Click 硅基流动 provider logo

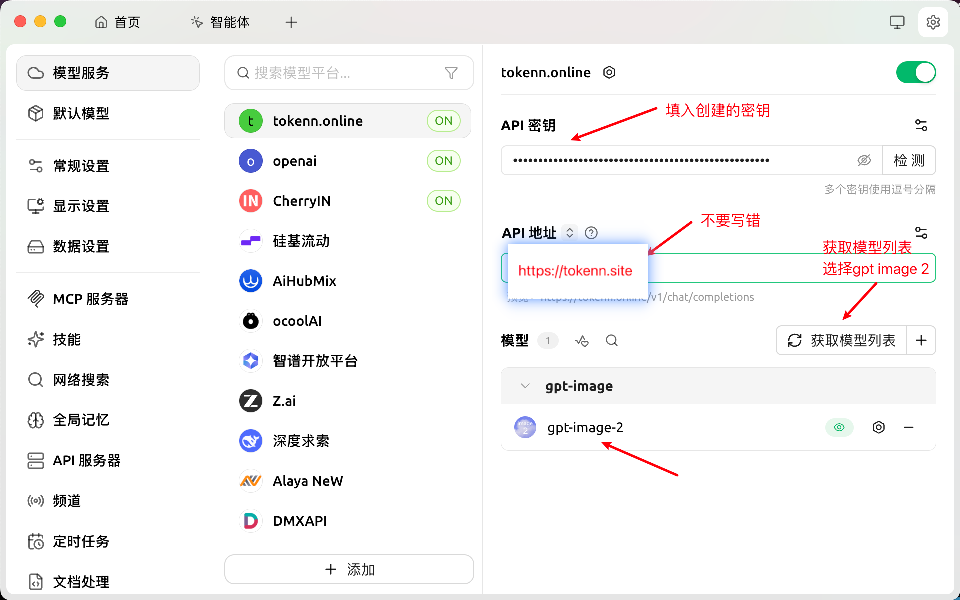[x=250, y=241]
